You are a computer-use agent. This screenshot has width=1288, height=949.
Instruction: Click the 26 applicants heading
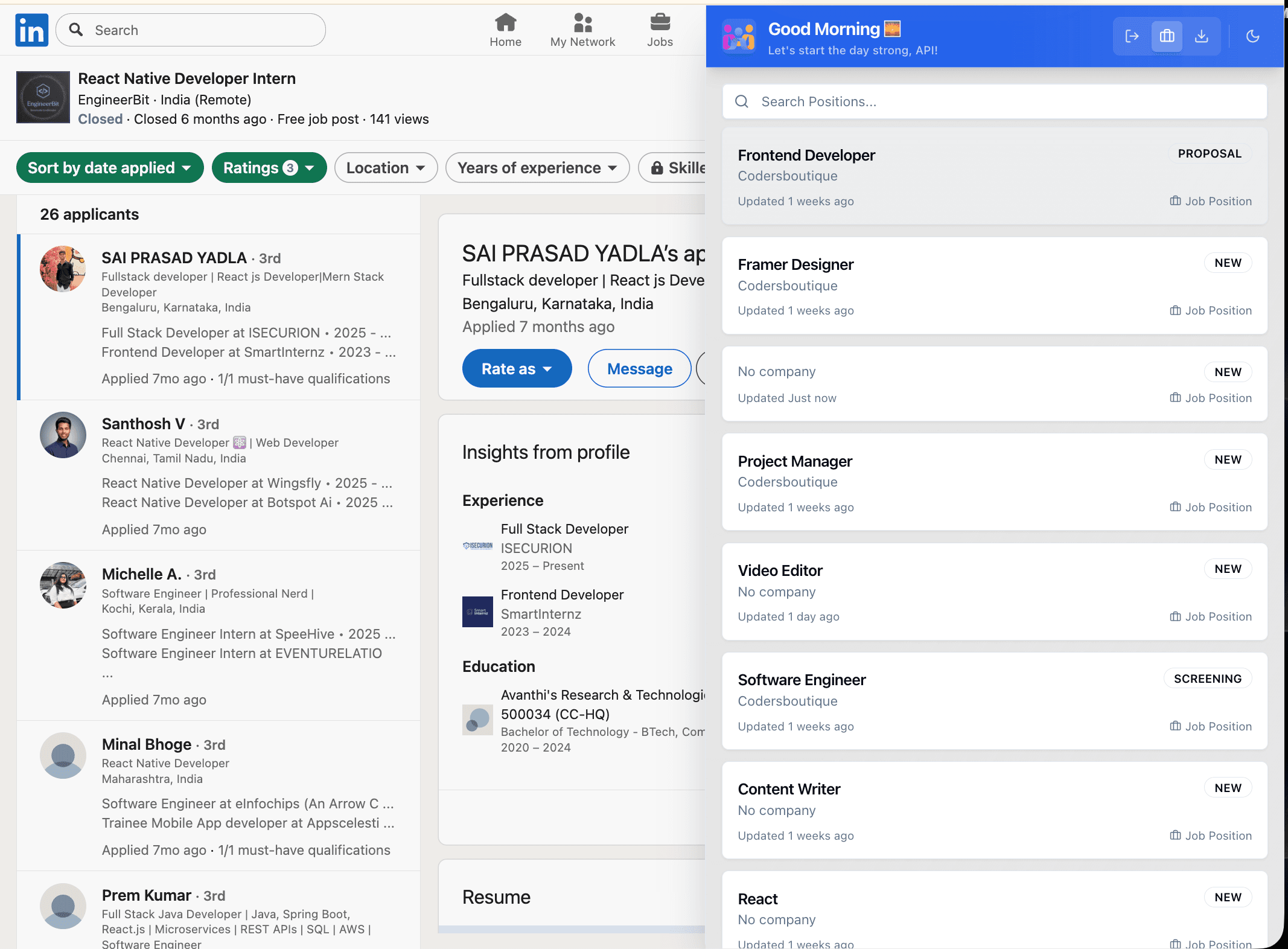[x=89, y=214]
